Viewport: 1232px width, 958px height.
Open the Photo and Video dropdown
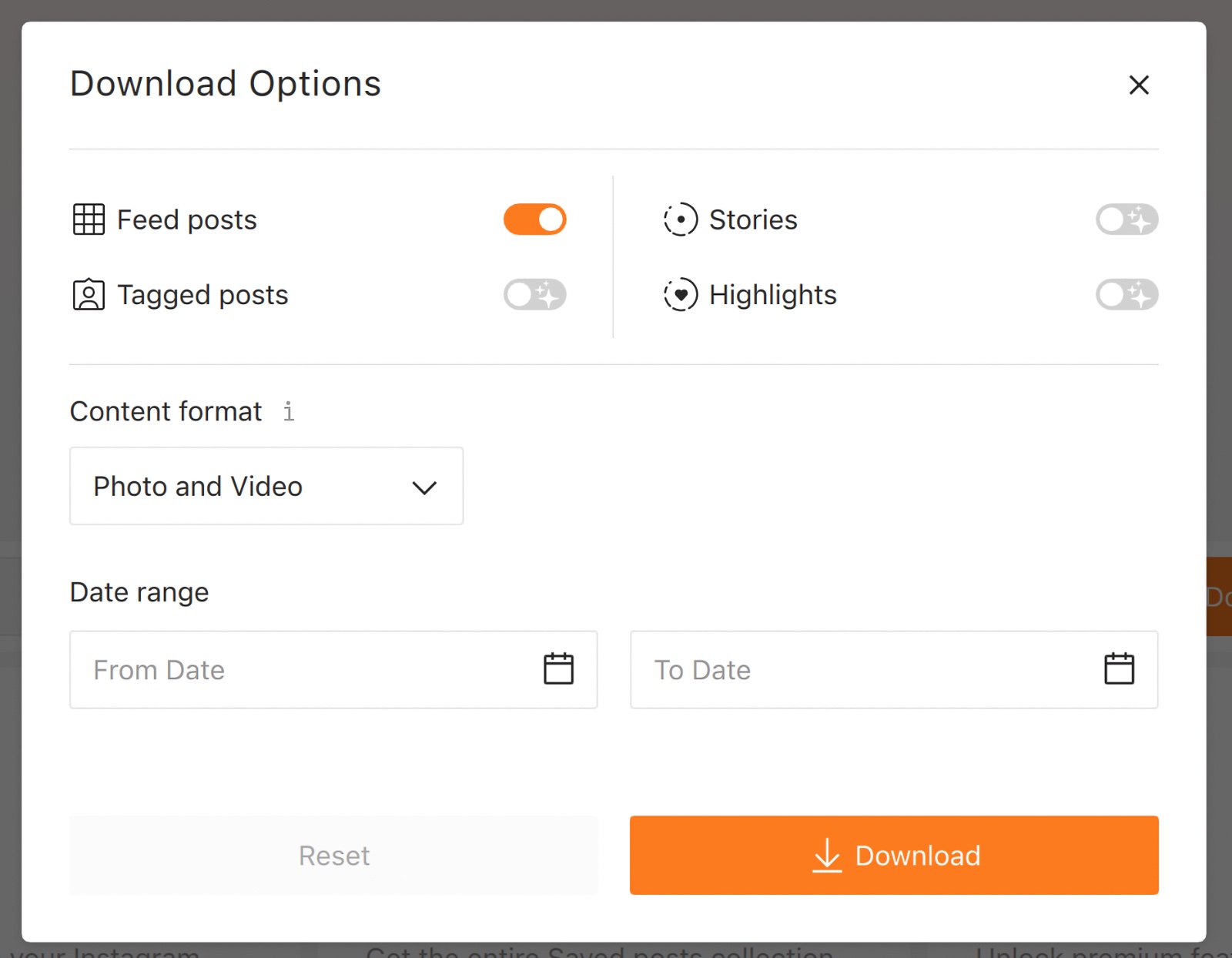266,486
